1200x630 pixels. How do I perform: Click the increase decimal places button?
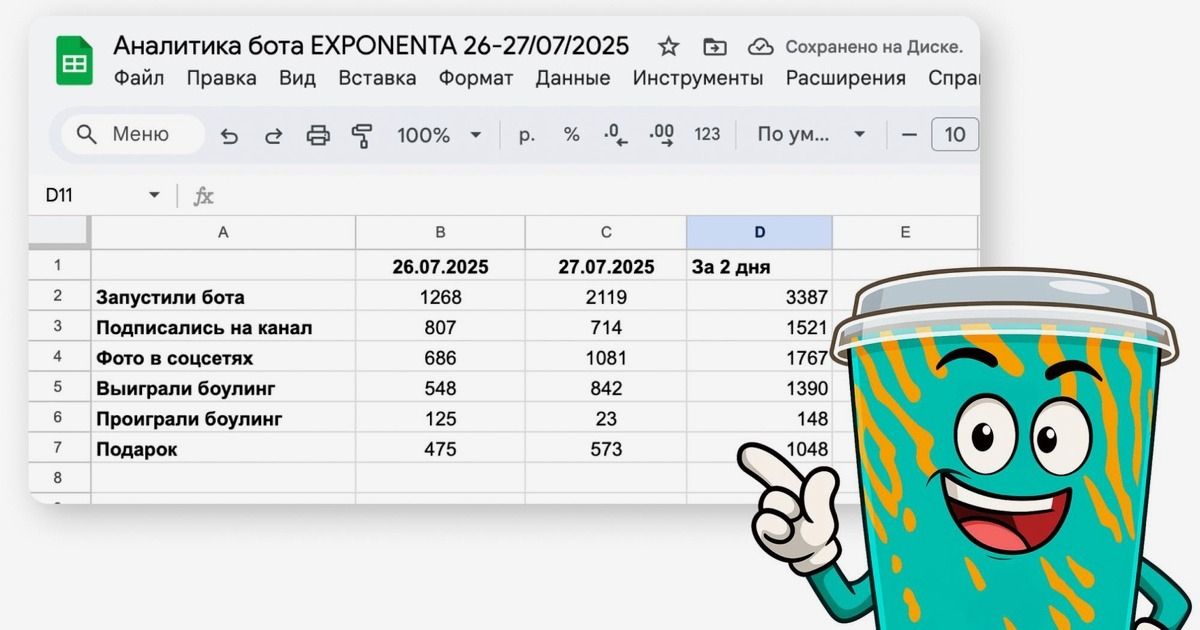[661, 135]
